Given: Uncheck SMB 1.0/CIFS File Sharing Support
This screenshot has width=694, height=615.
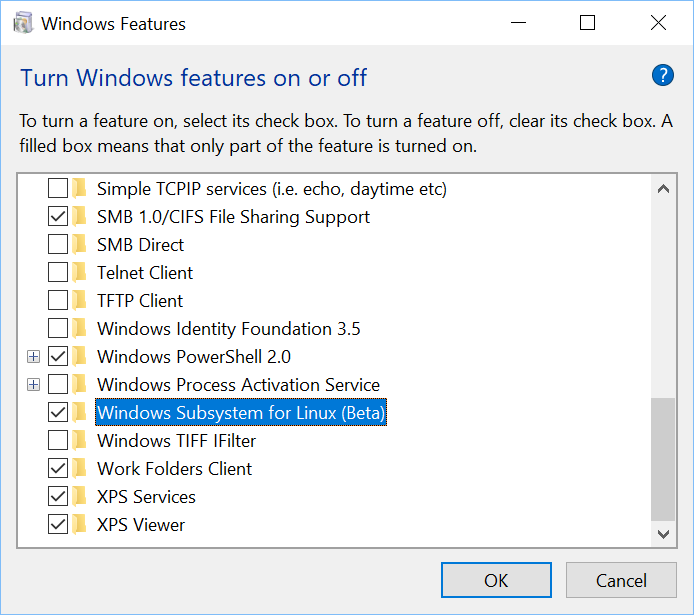Looking at the screenshot, I should (x=58, y=217).
